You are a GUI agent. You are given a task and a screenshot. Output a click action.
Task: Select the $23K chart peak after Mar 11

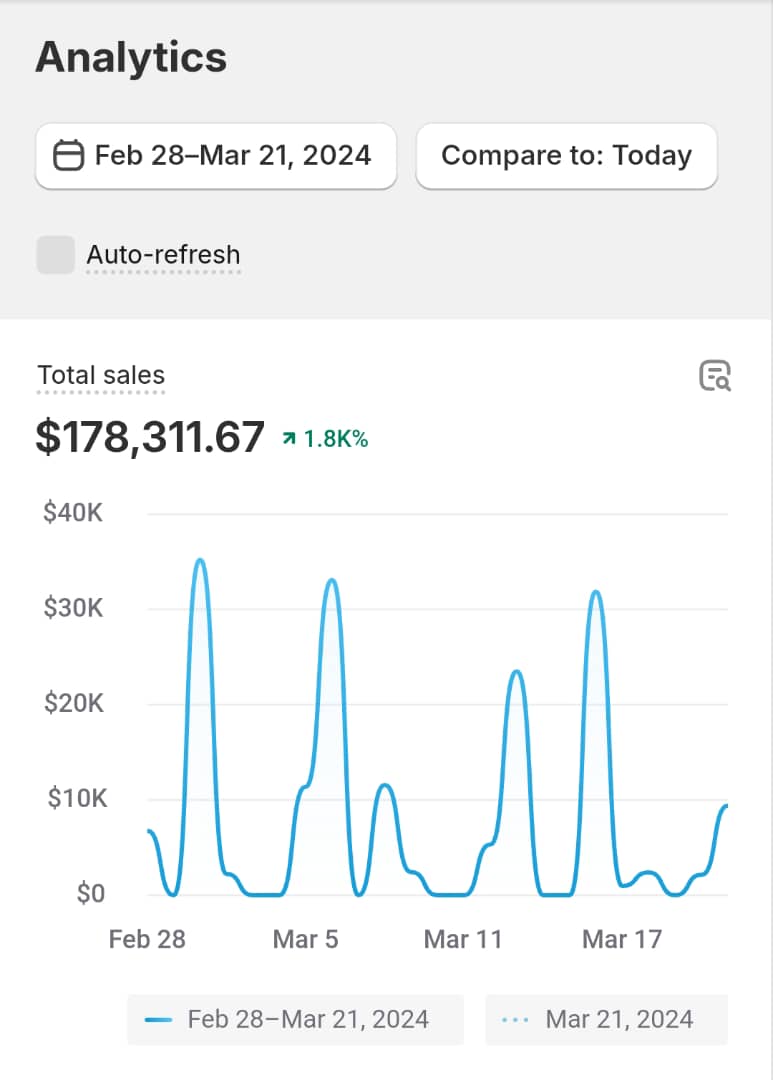[516, 672]
